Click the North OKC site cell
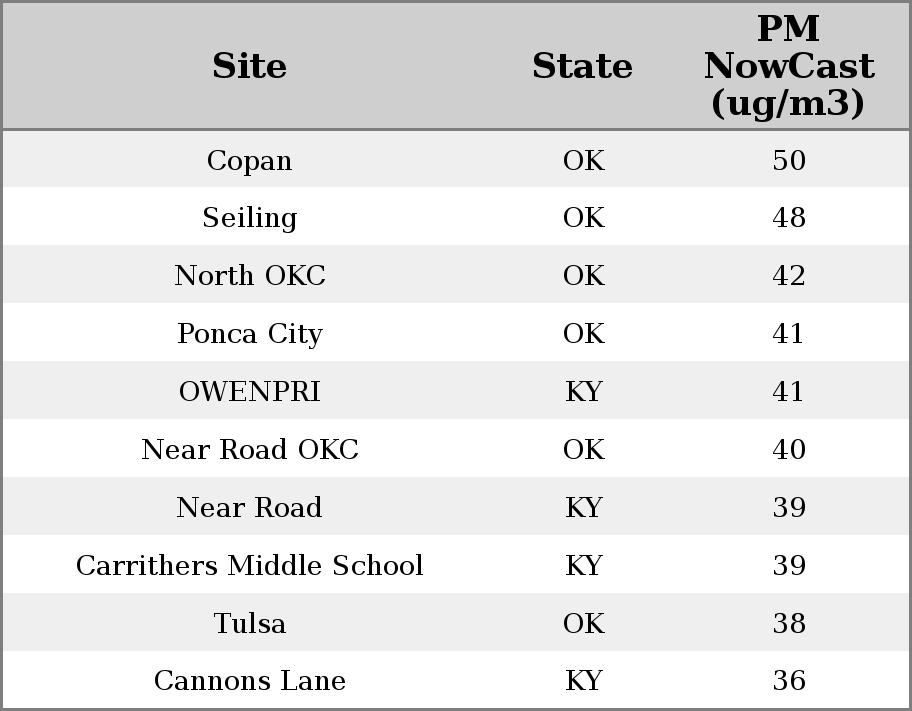912x711 pixels. 249,276
